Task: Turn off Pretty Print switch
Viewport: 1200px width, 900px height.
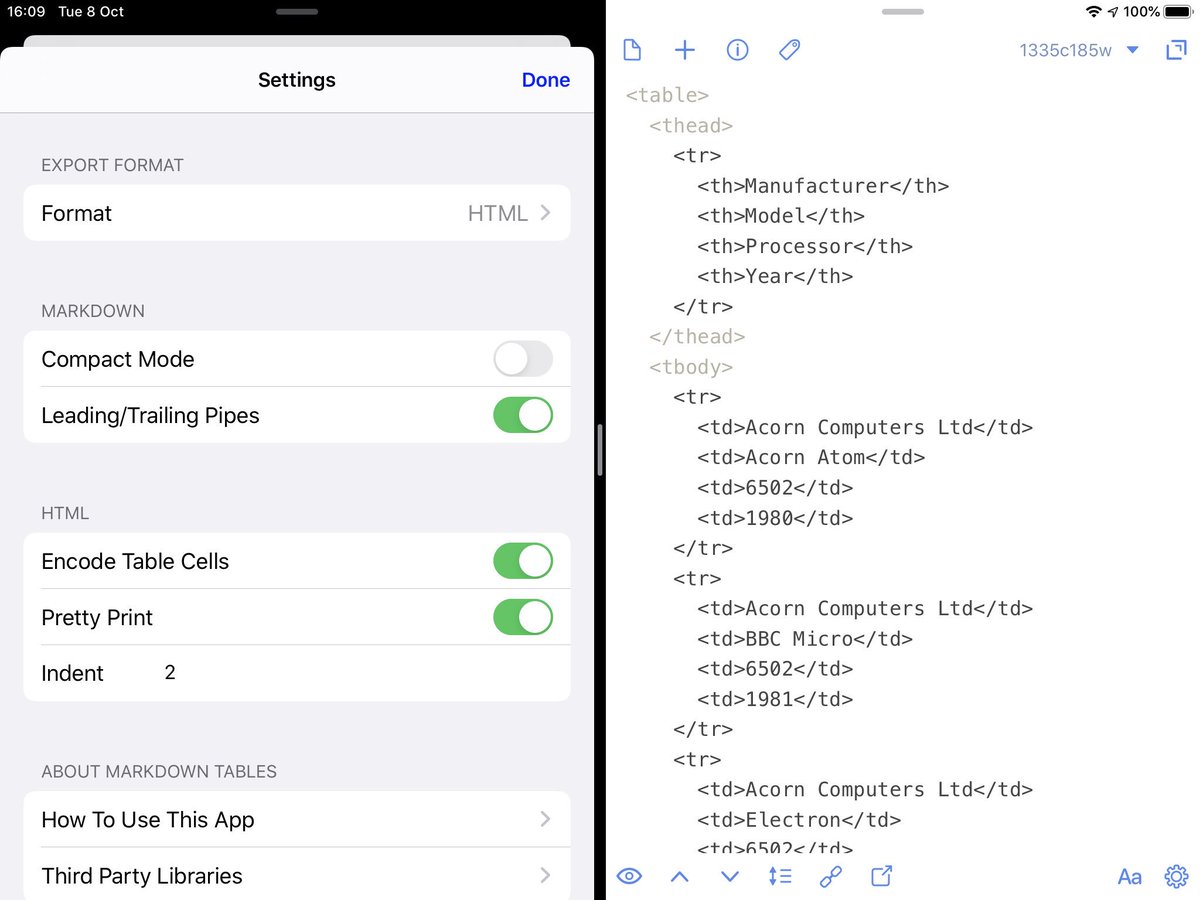Action: [523, 617]
